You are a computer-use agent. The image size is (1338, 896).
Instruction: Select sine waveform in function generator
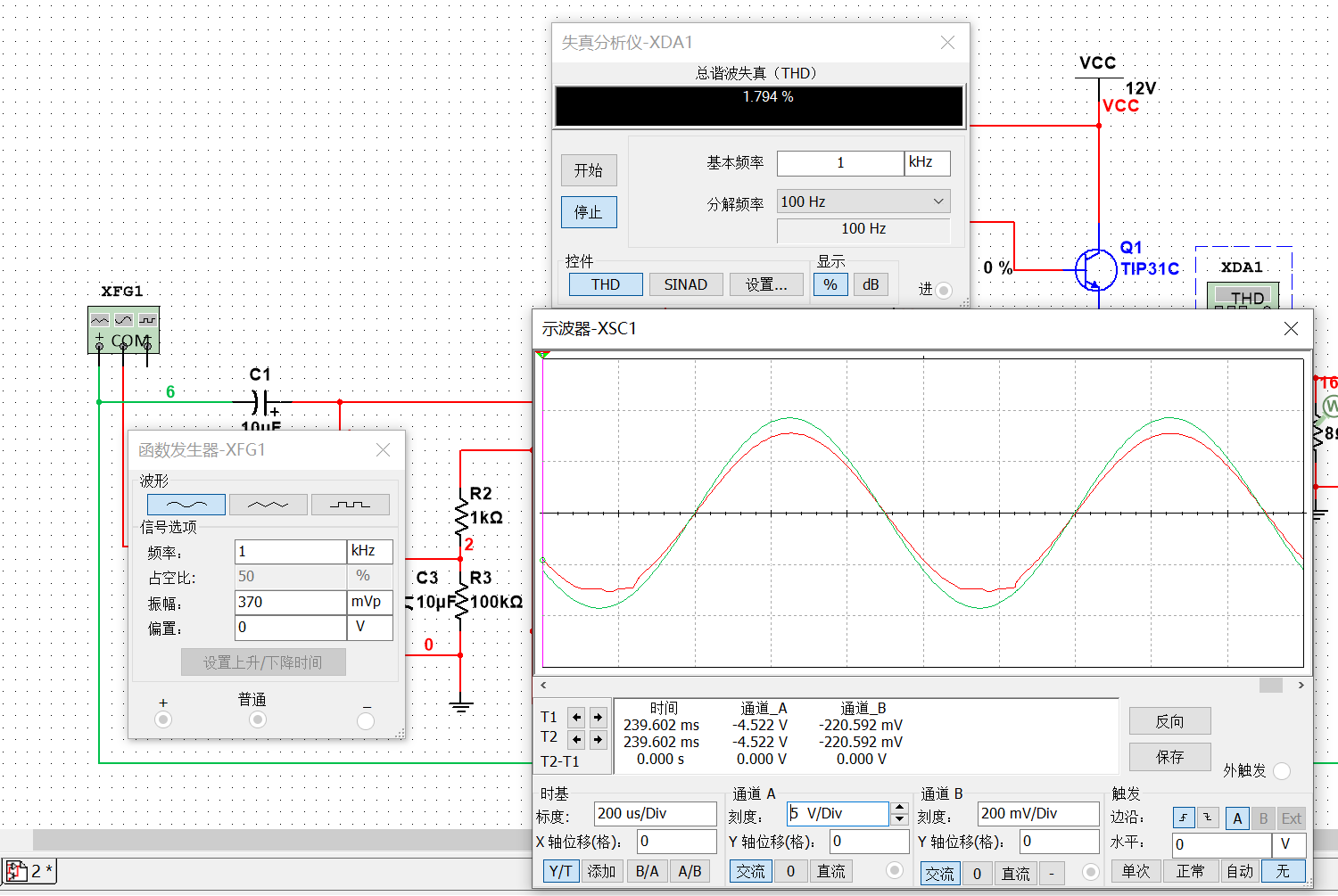[x=186, y=505]
